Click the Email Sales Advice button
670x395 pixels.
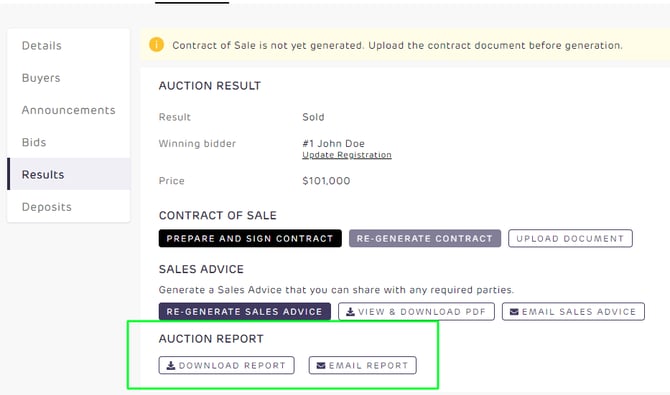coord(573,312)
